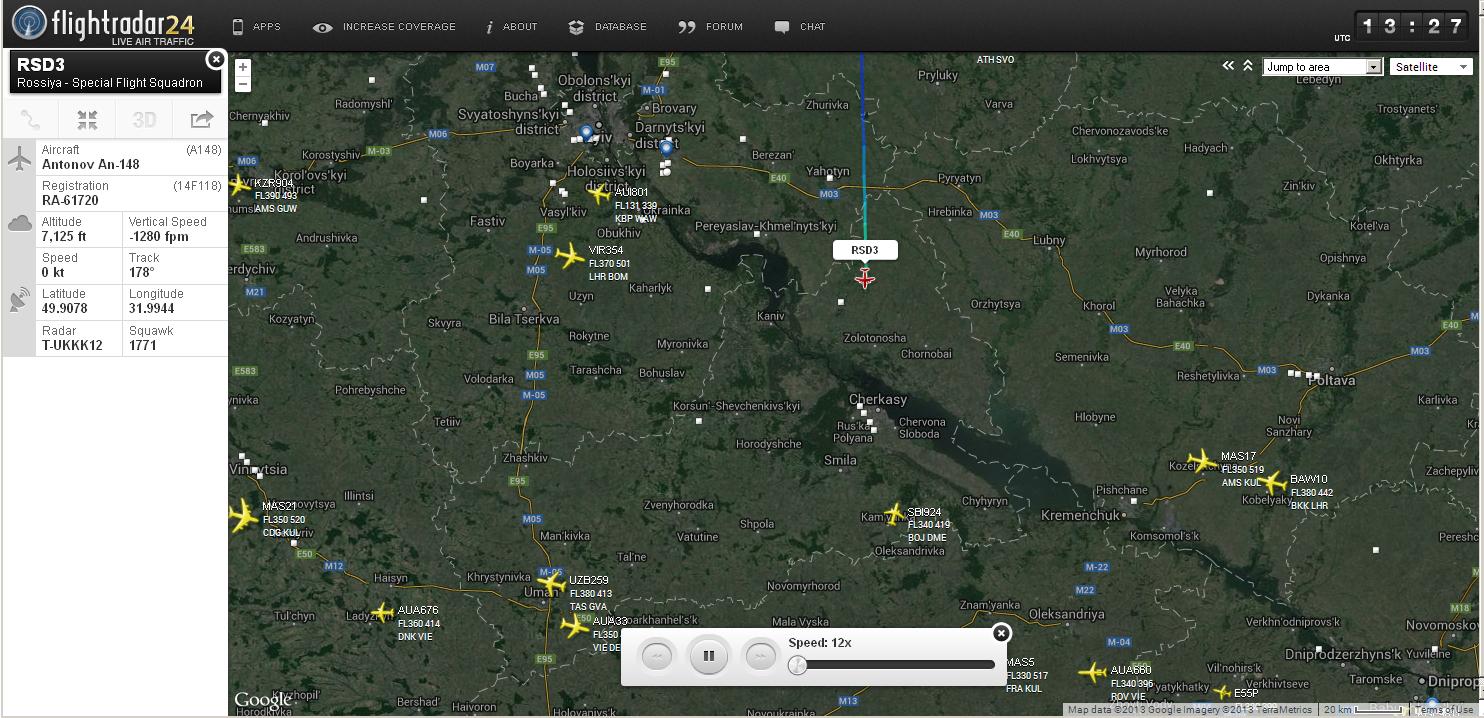Select the red RSD3 aircraft on map
The image size is (1484, 718).
click(x=865, y=279)
